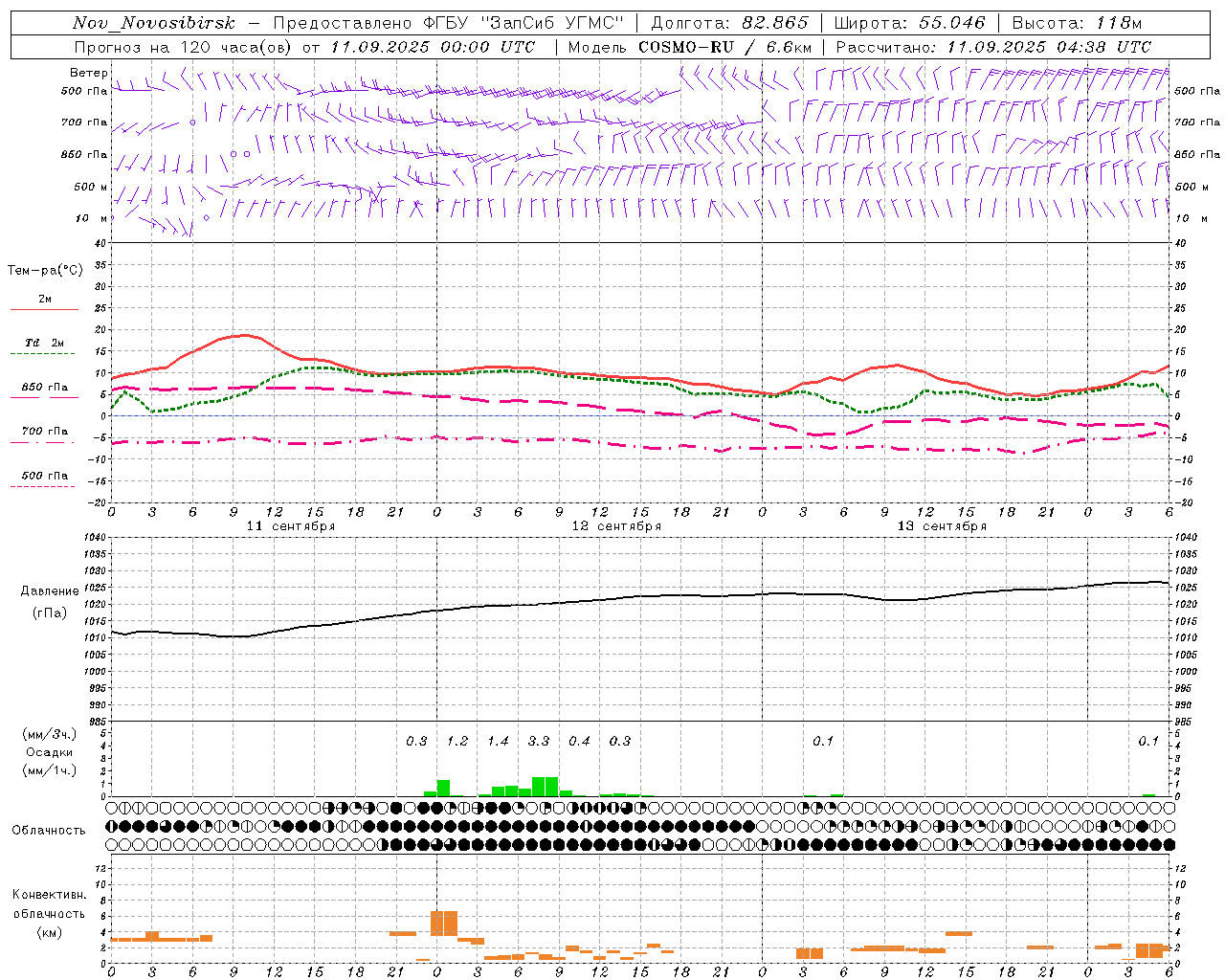Select the "Прогноз на 120 часа(ов)" text
1225x980 pixels.
tap(184, 47)
